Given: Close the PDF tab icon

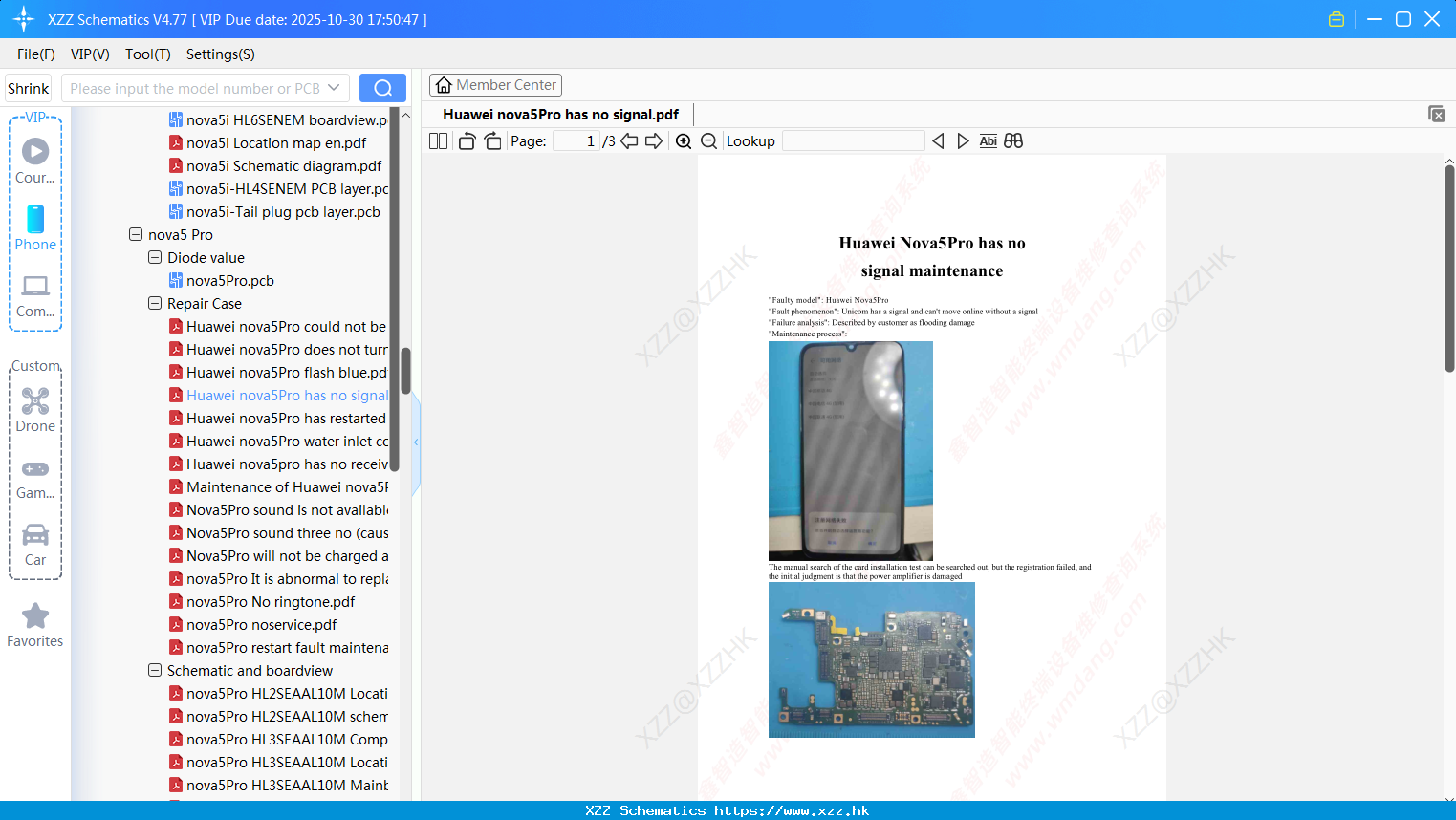Looking at the screenshot, I should [1437, 114].
